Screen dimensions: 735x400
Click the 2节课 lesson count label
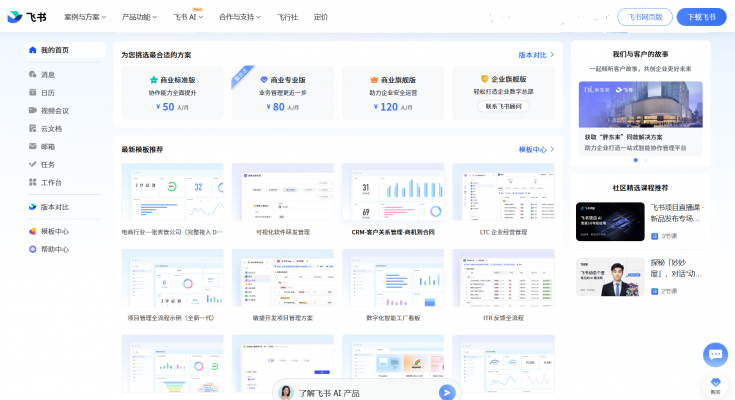click(x=669, y=291)
